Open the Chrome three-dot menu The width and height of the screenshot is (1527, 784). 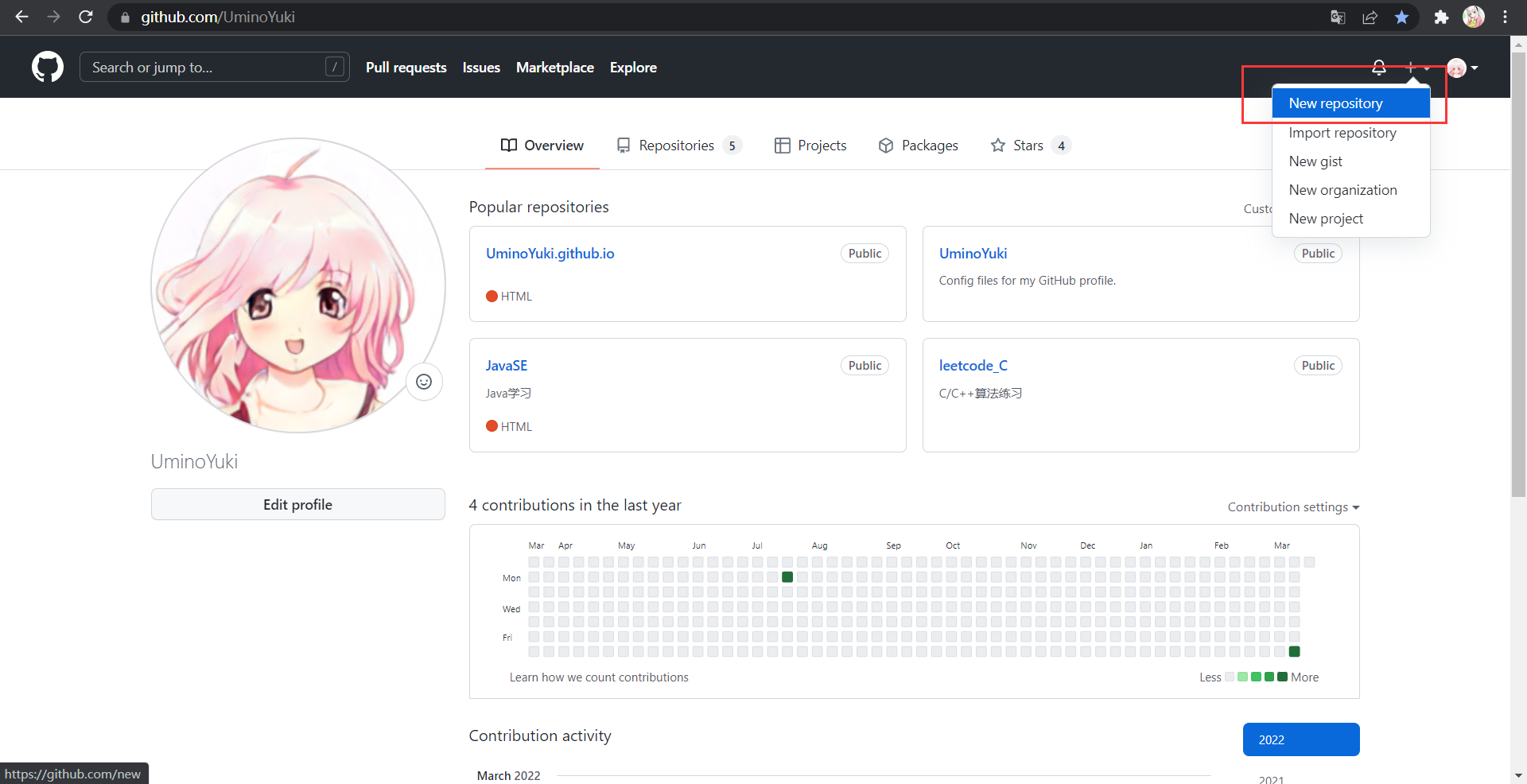[1505, 17]
